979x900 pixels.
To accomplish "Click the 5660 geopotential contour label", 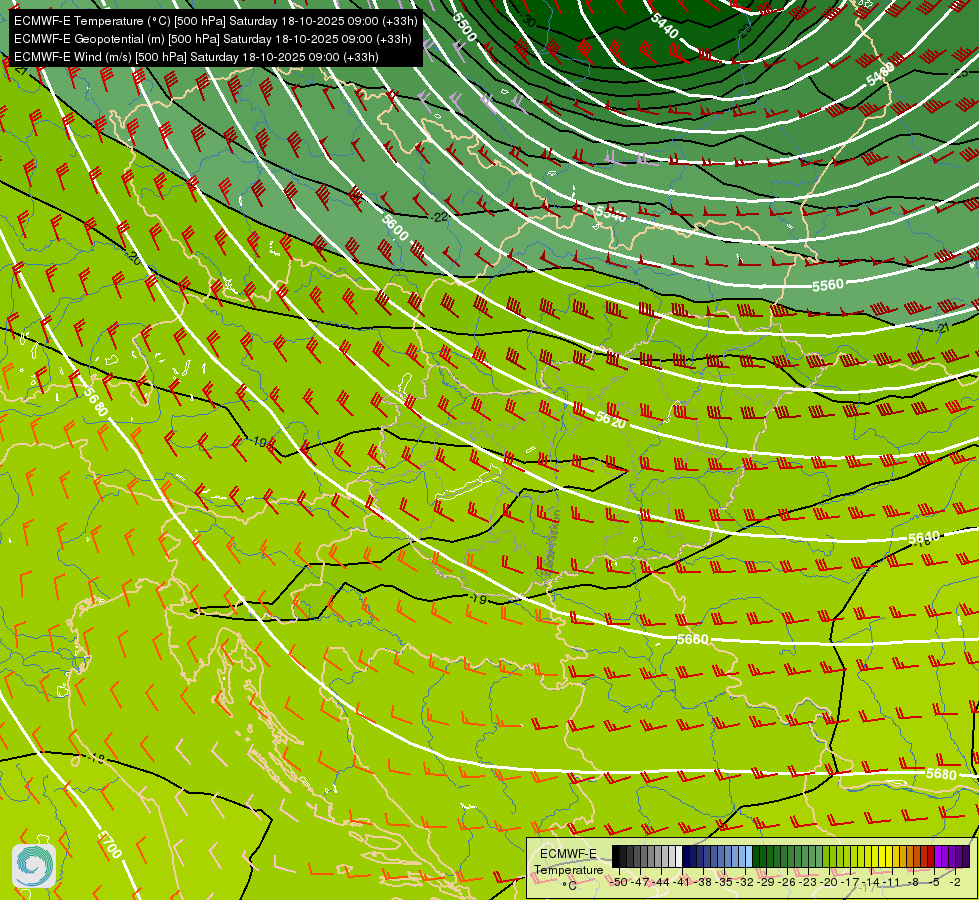I will tap(692, 639).
